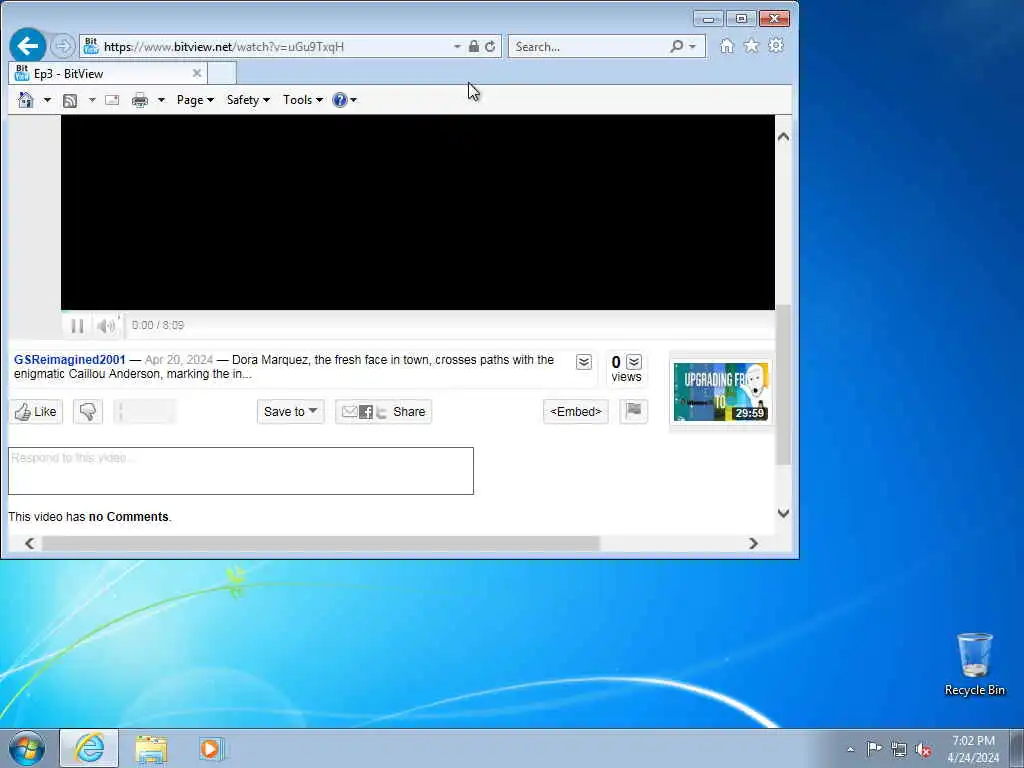Click the muted volume tray icon
Screen dimensions: 1024x768
(923, 749)
